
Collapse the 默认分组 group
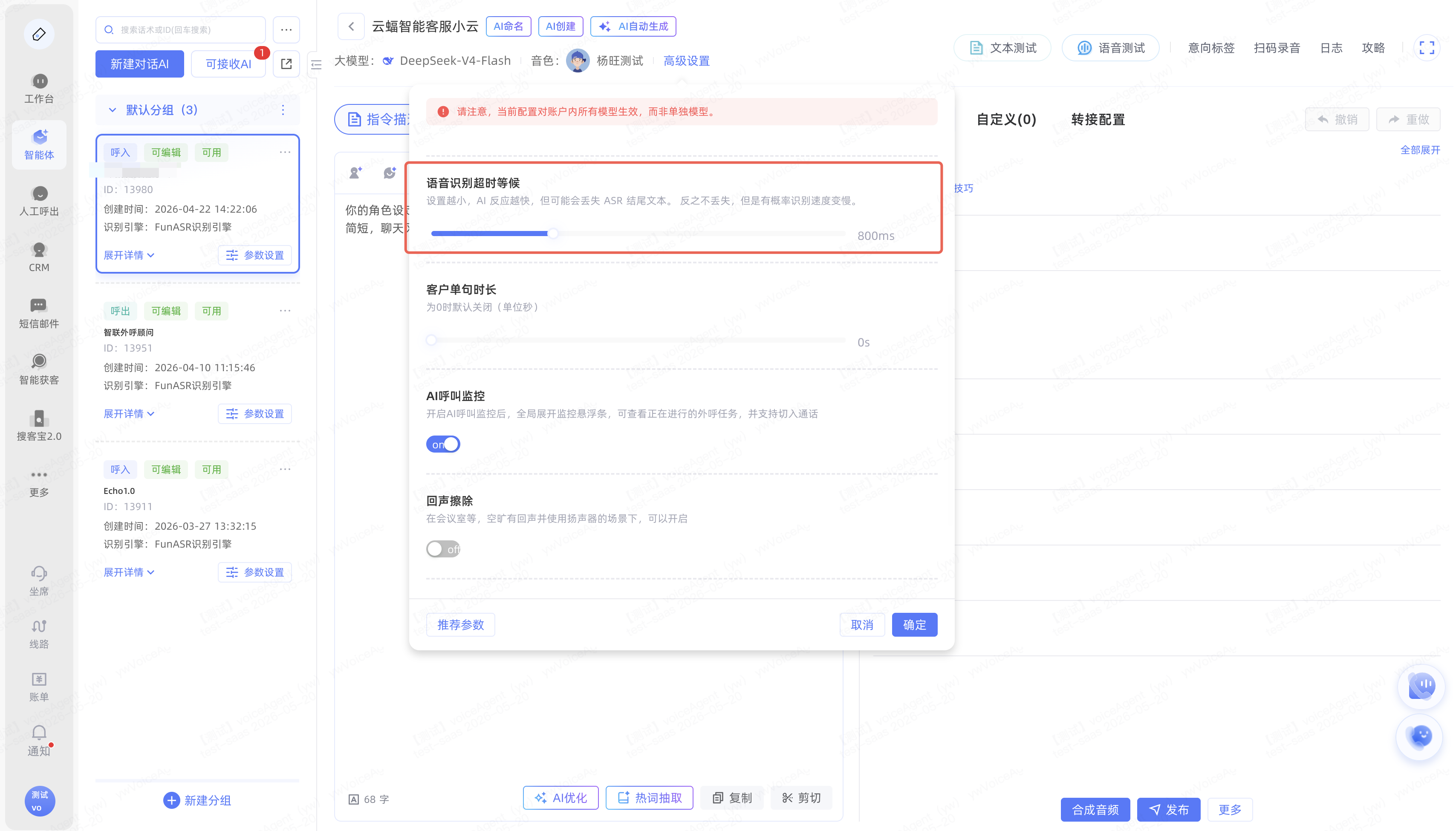pyautogui.click(x=113, y=110)
